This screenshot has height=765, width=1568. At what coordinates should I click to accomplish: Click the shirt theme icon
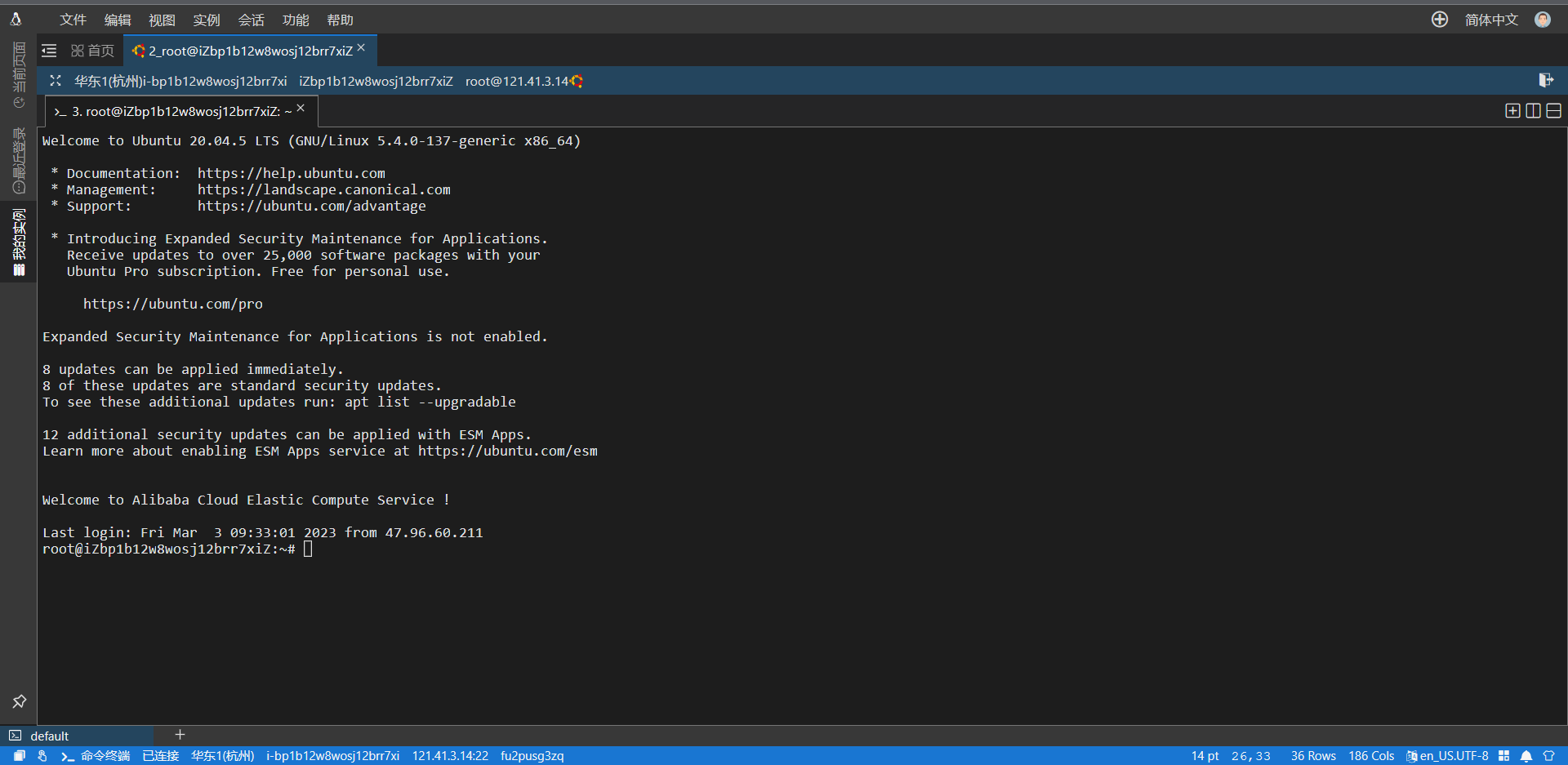pos(1548,756)
